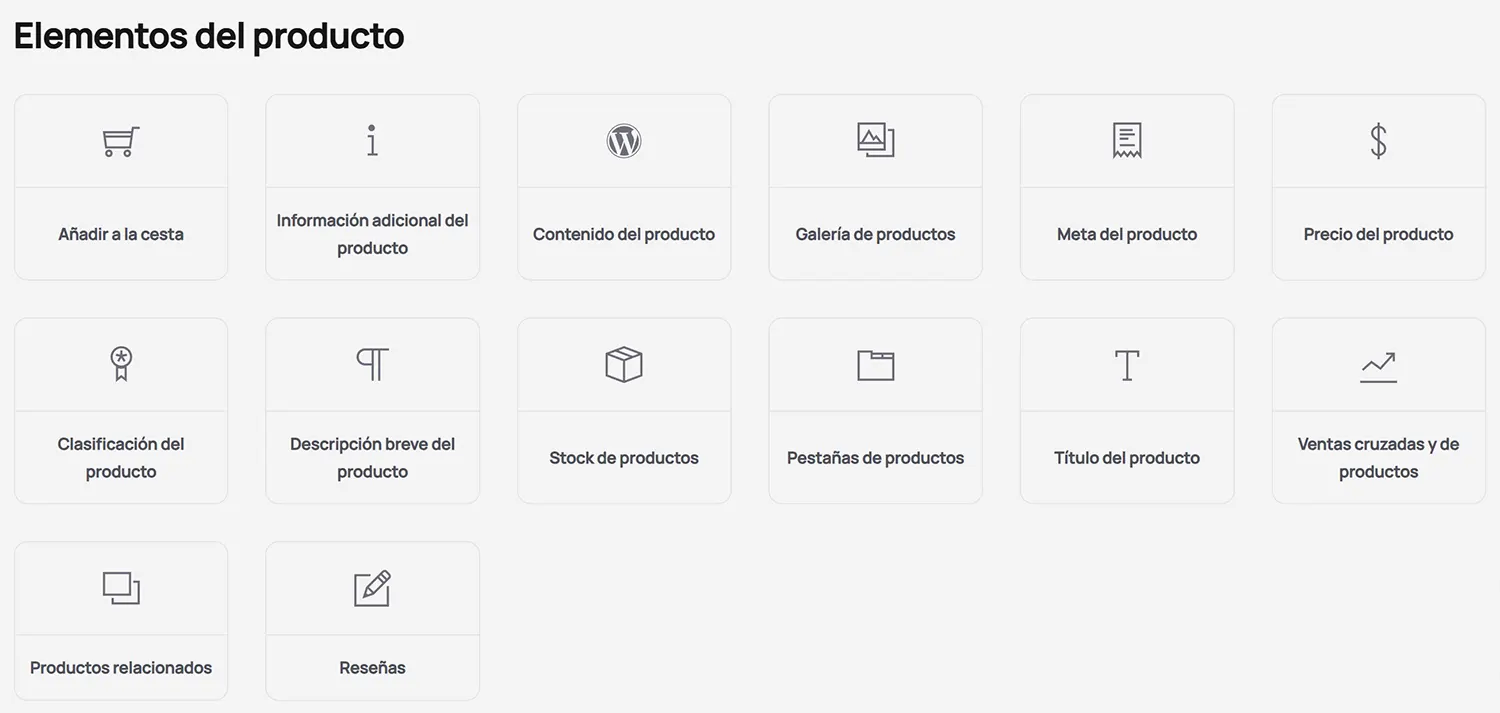
Task: Click the overlapping rectangles related icon
Action: pyautogui.click(x=121, y=588)
